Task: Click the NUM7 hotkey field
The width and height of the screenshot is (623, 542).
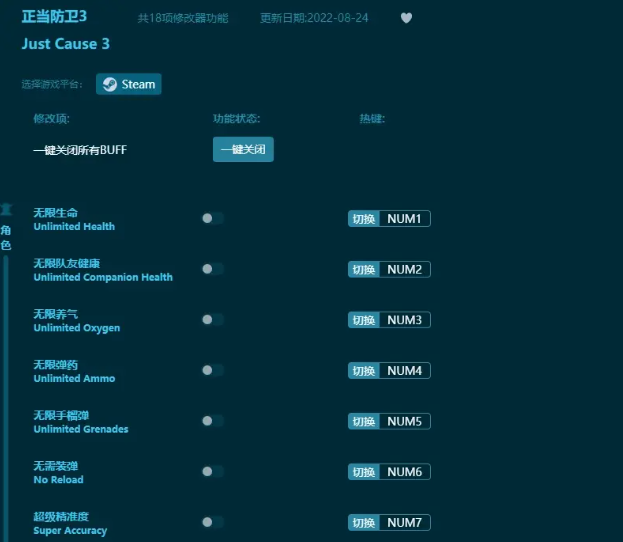Action: (404, 523)
